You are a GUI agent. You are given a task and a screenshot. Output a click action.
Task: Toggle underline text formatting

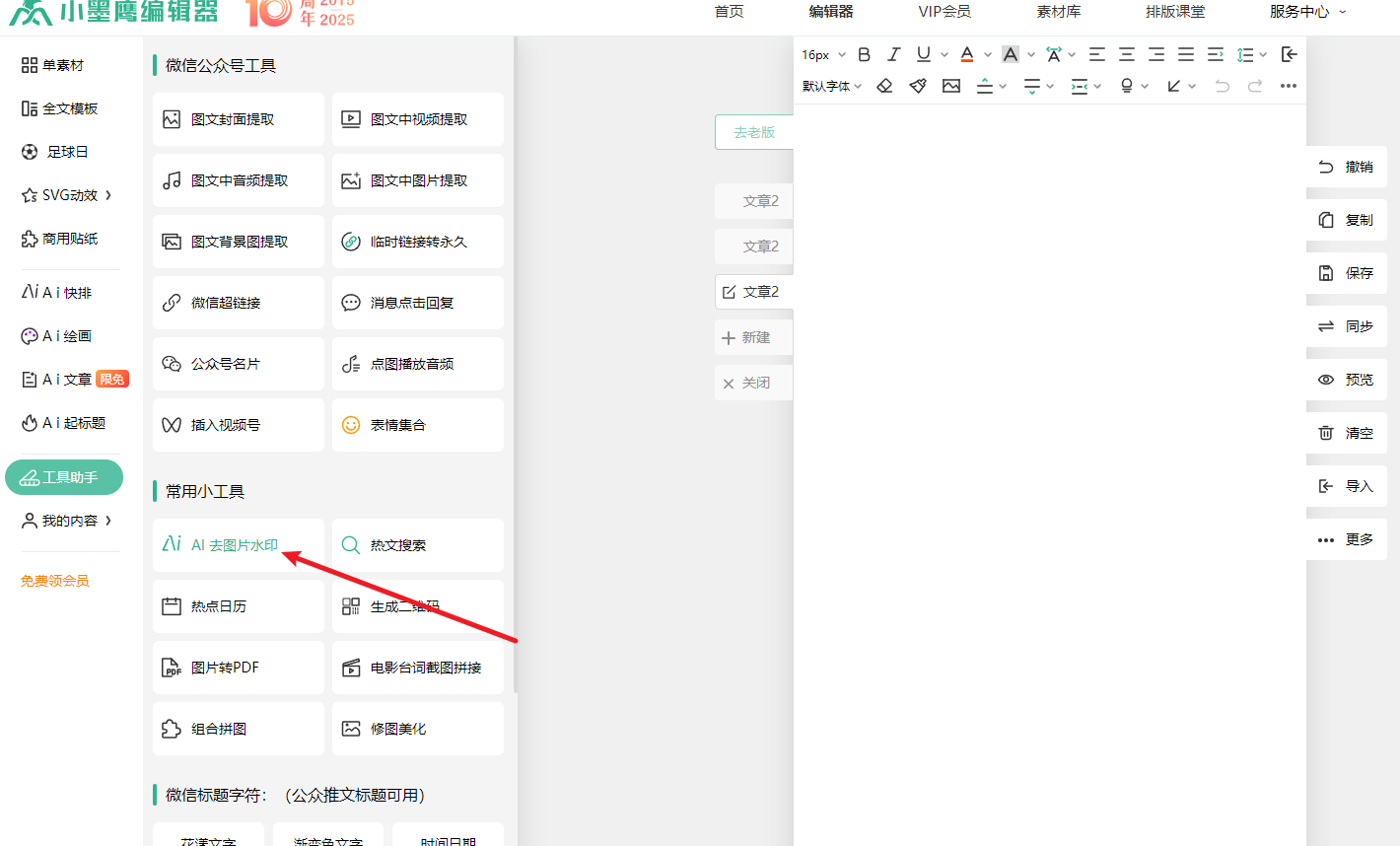pyautogui.click(x=923, y=55)
